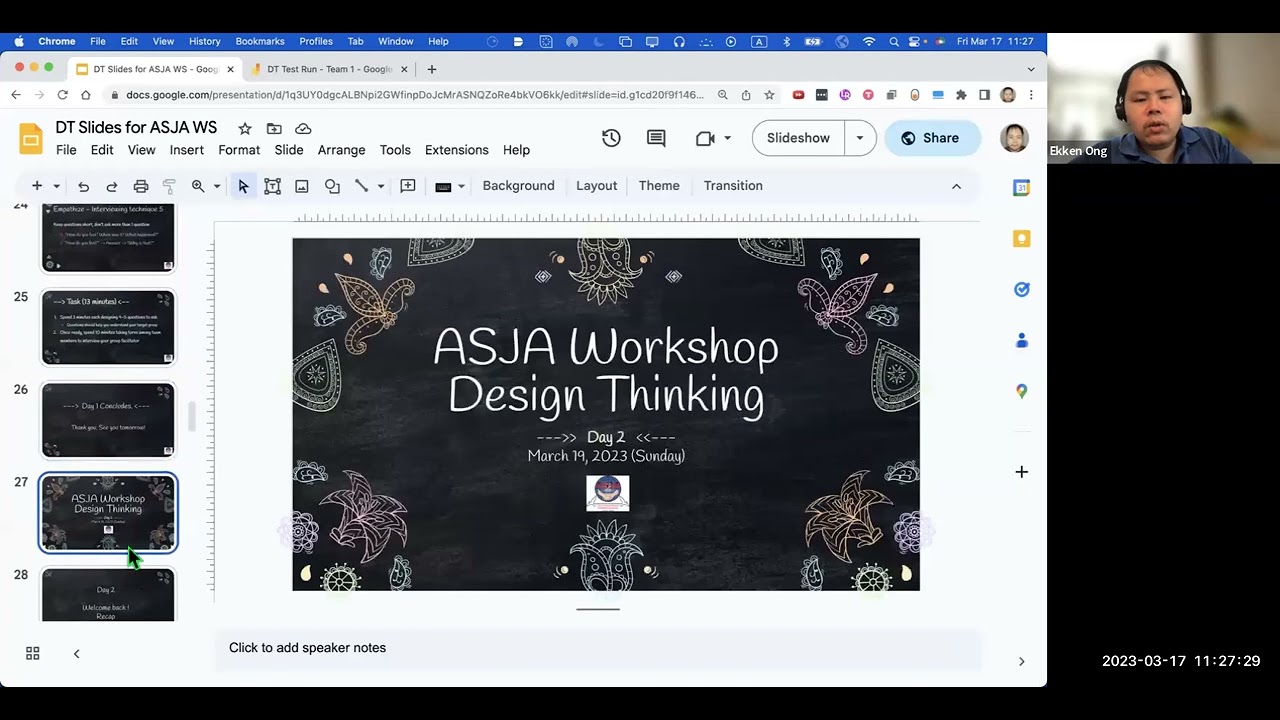Image resolution: width=1280 pixels, height=720 pixels.
Task: Expand the Line type dropdown
Action: tap(381, 186)
